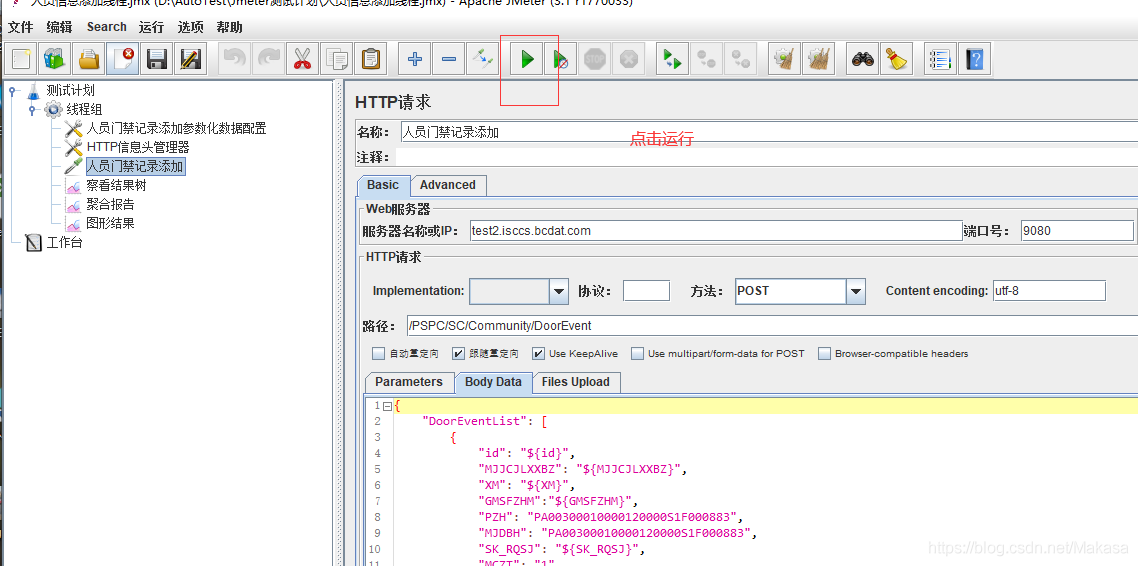Expand all nodes with plus icon
Screen dimensions: 1138x566
pyautogui.click(x=415, y=59)
